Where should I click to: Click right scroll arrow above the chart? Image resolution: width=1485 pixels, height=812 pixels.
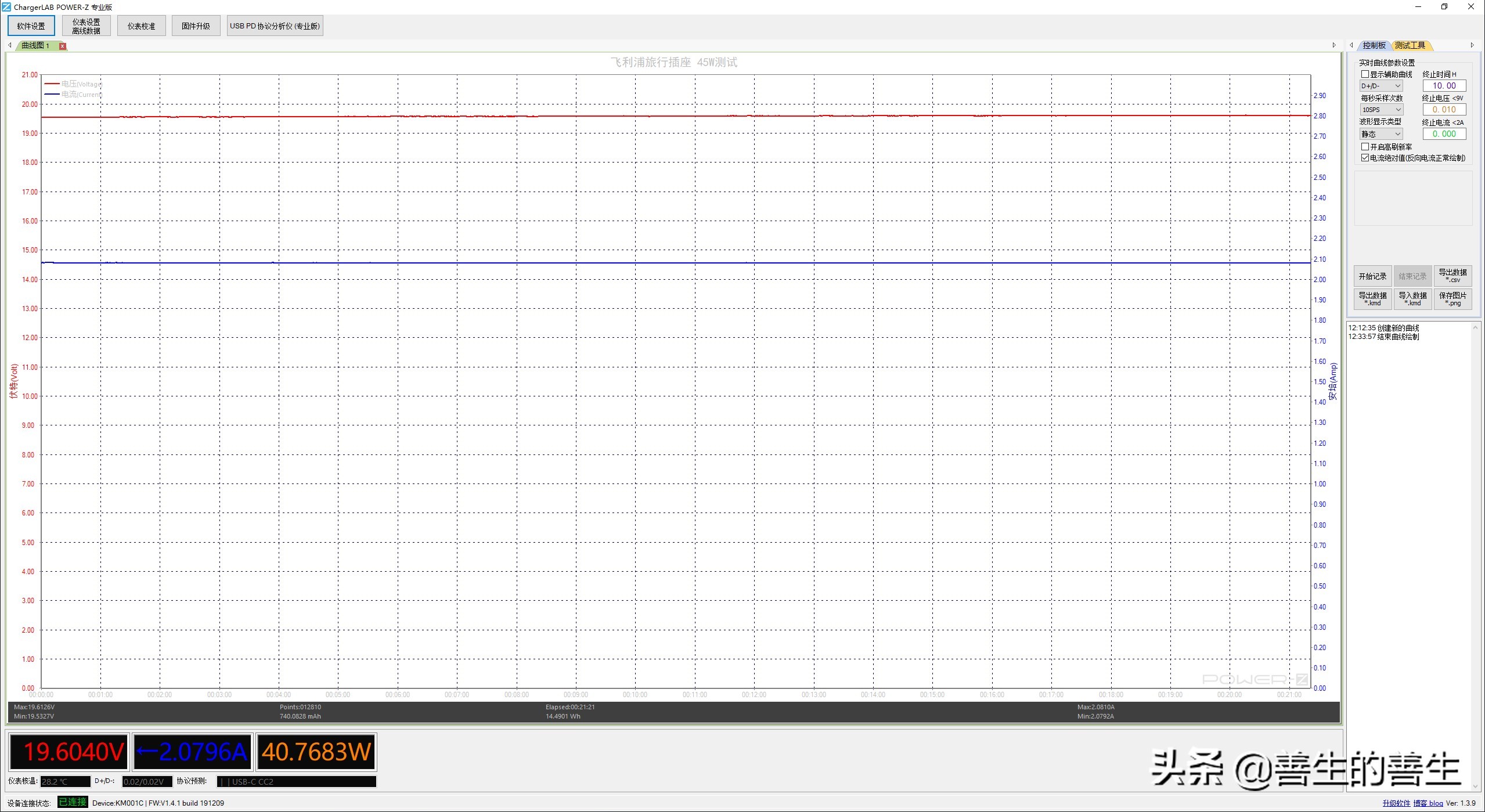pos(1334,45)
